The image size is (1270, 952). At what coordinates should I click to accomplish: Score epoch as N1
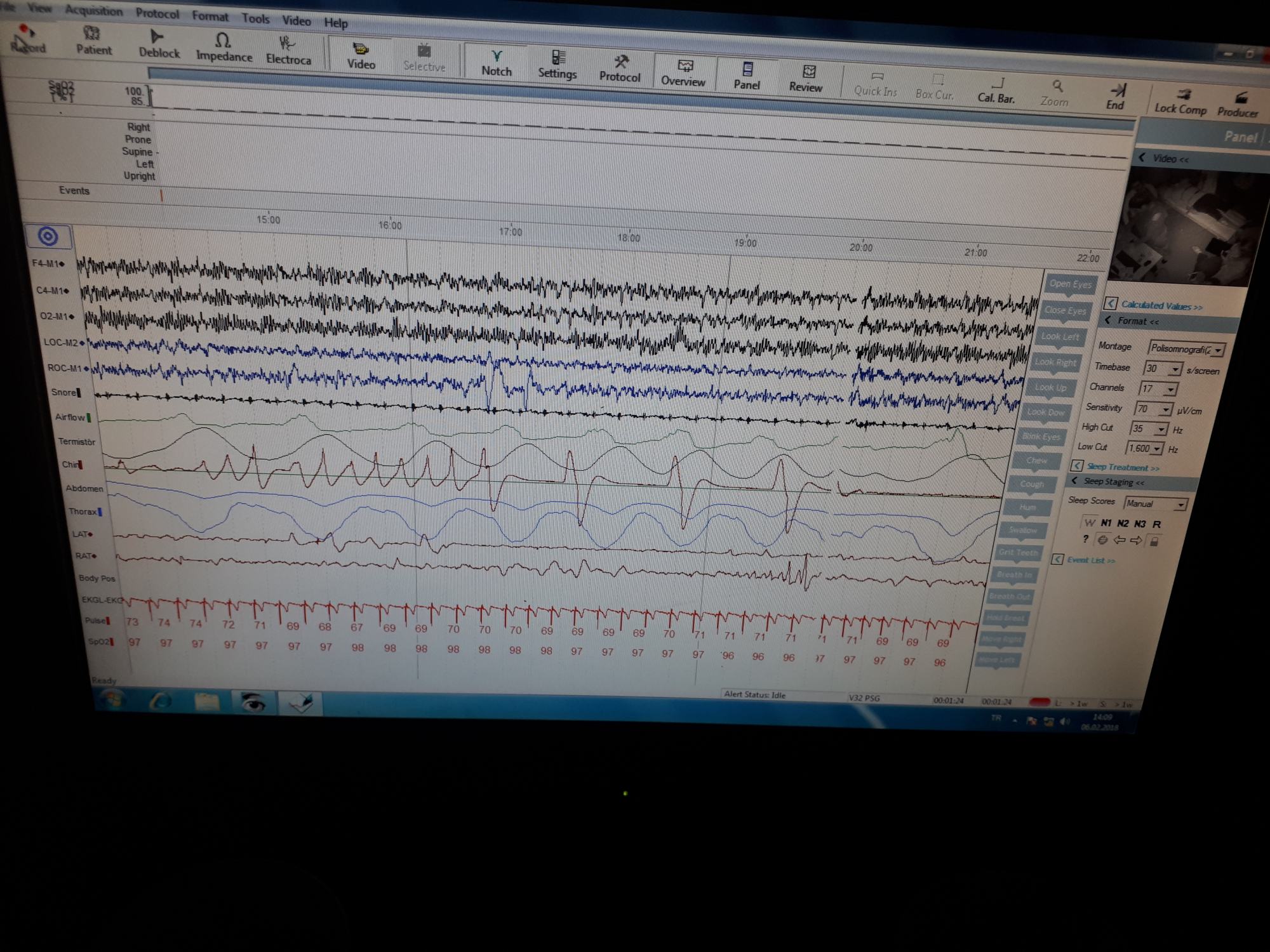point(1106,523)
